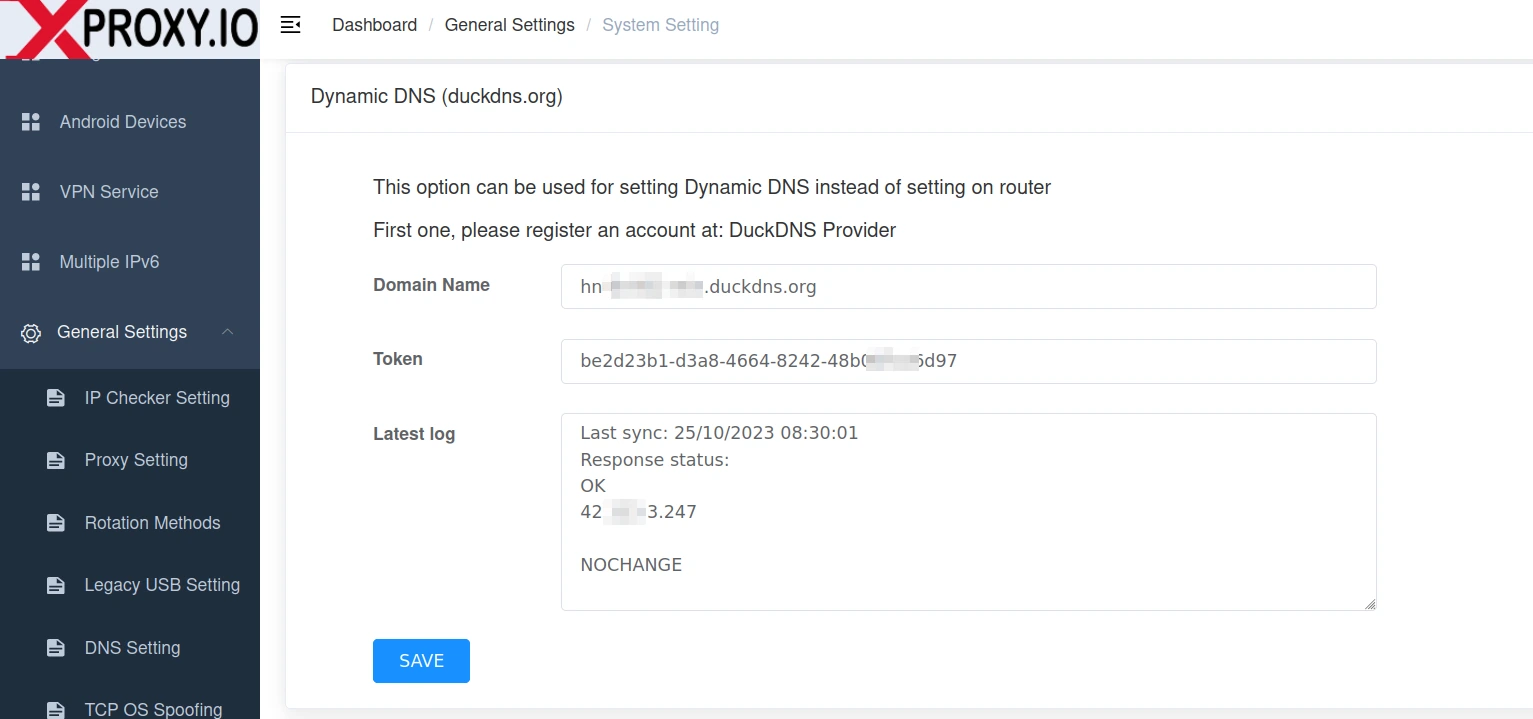Open General Settings menu label
Viewport: 1533px width, 719px height.
[122, 332]
